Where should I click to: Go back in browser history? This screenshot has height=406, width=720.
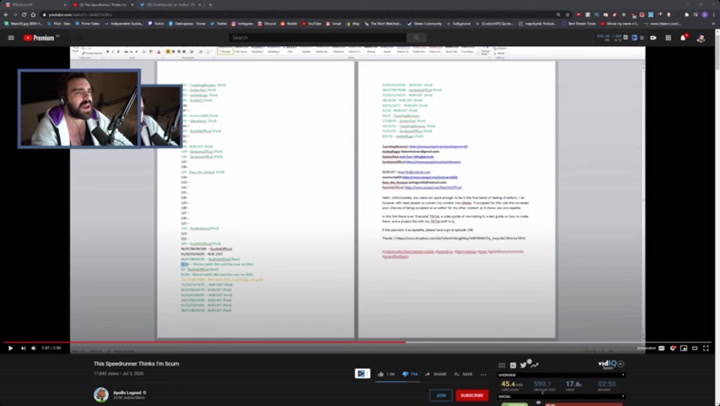coord(6,15)
